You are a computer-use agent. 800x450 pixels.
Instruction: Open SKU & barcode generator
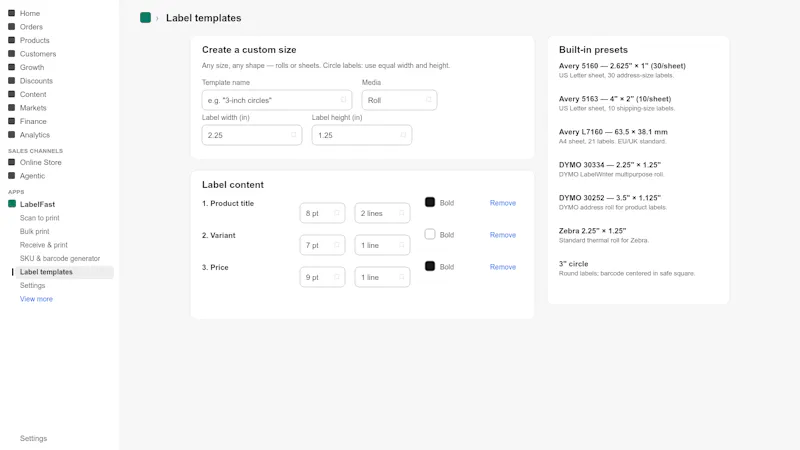coord(60,258)
